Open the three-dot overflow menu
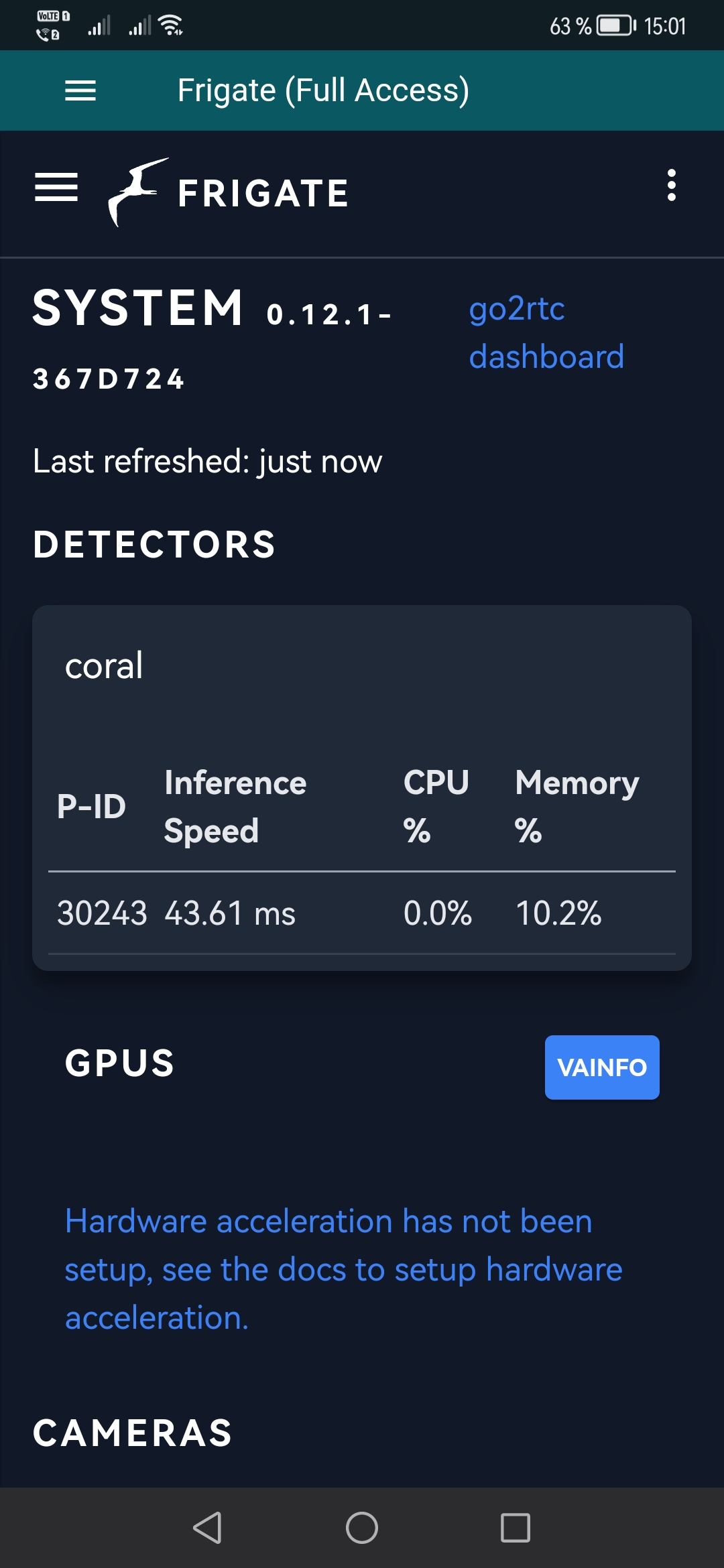Image resolution: width=724 pixels, height=1568 pixels. (x=671, y=186)
